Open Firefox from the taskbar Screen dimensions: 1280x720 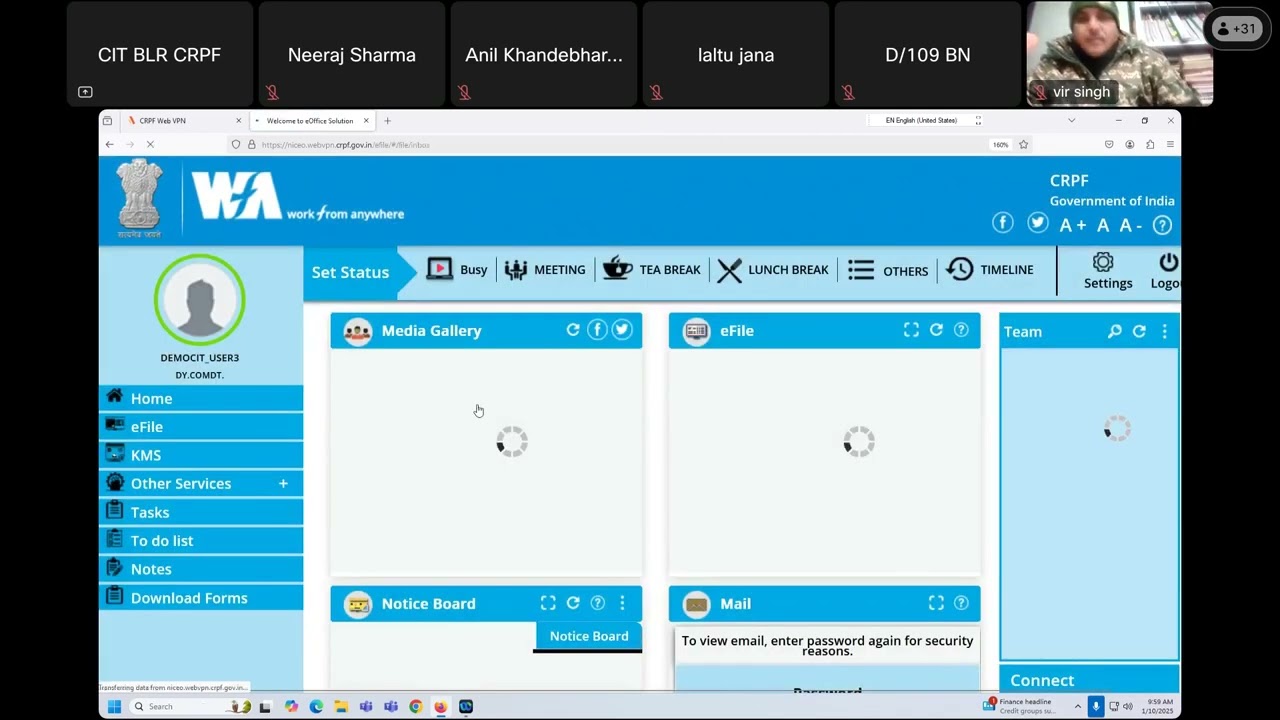pyautogui.click(x=440, y=707)
